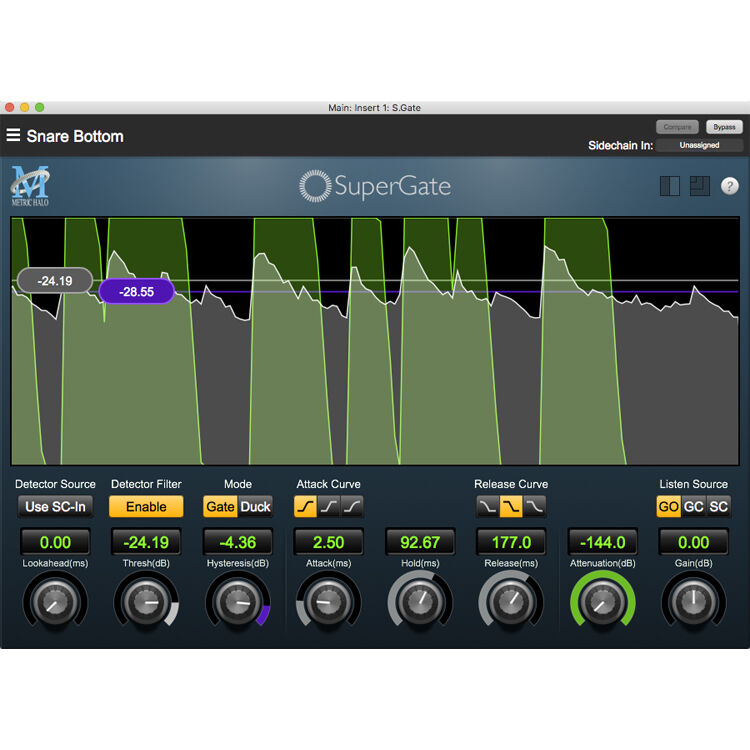Select the first release curve shape
750x750 pixels.
488,507
